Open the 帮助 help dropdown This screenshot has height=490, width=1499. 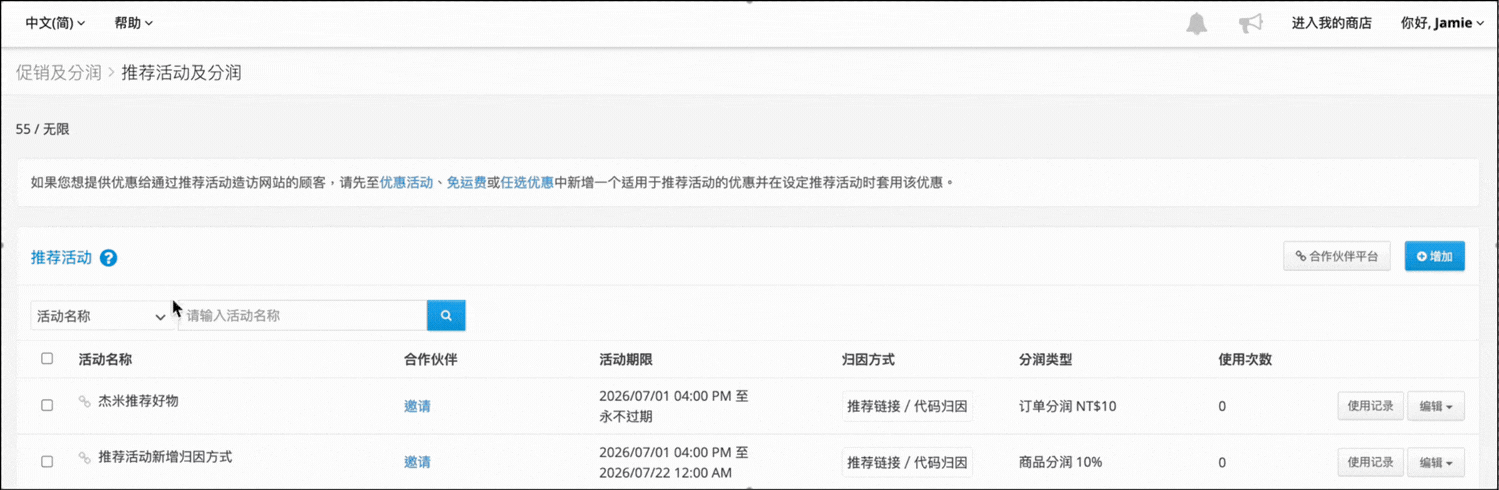(x=133, y=23)
